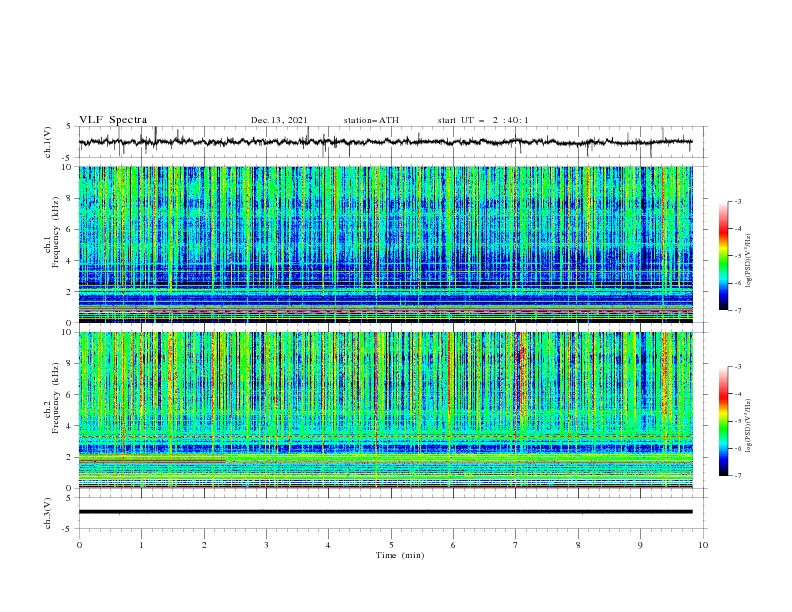Click the '-5' label on ch.2 colorbar
Viewport: 792px width, 612px height.
point(737,421)
